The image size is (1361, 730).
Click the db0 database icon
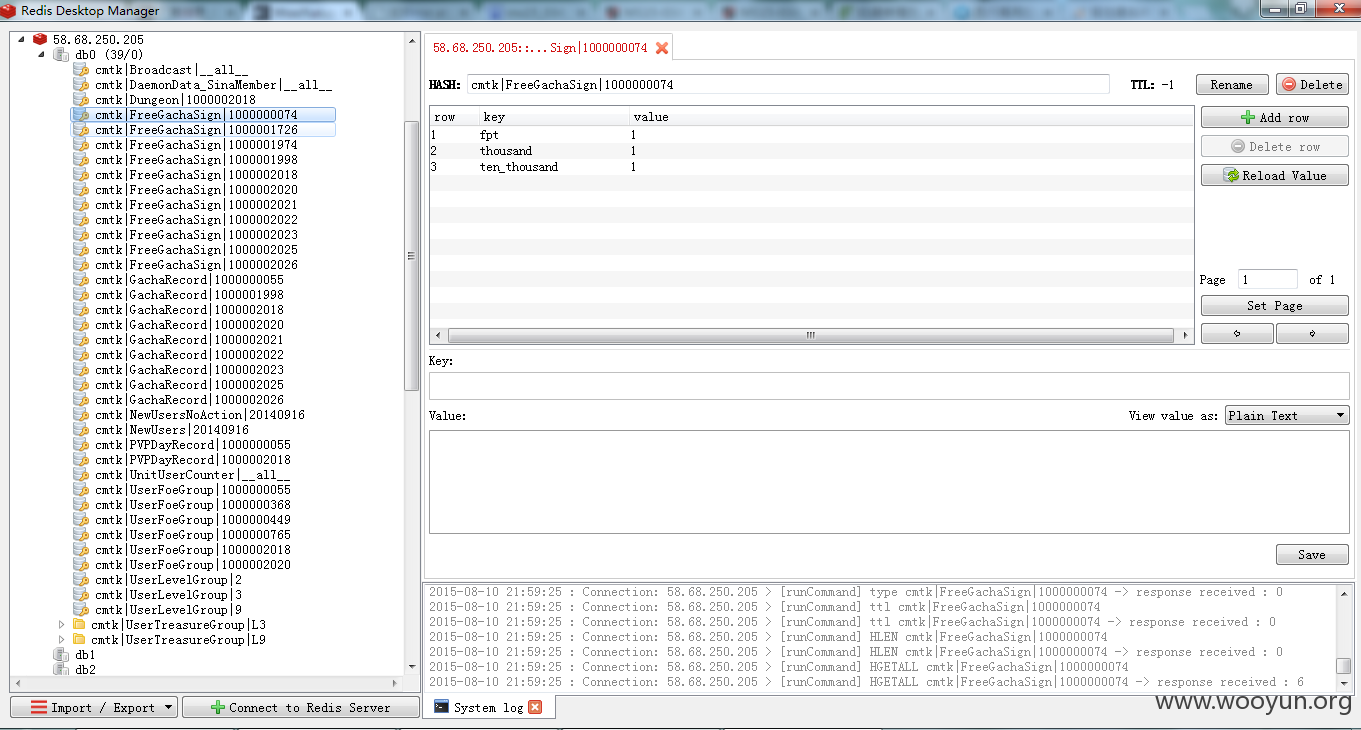tap(61, 54)
